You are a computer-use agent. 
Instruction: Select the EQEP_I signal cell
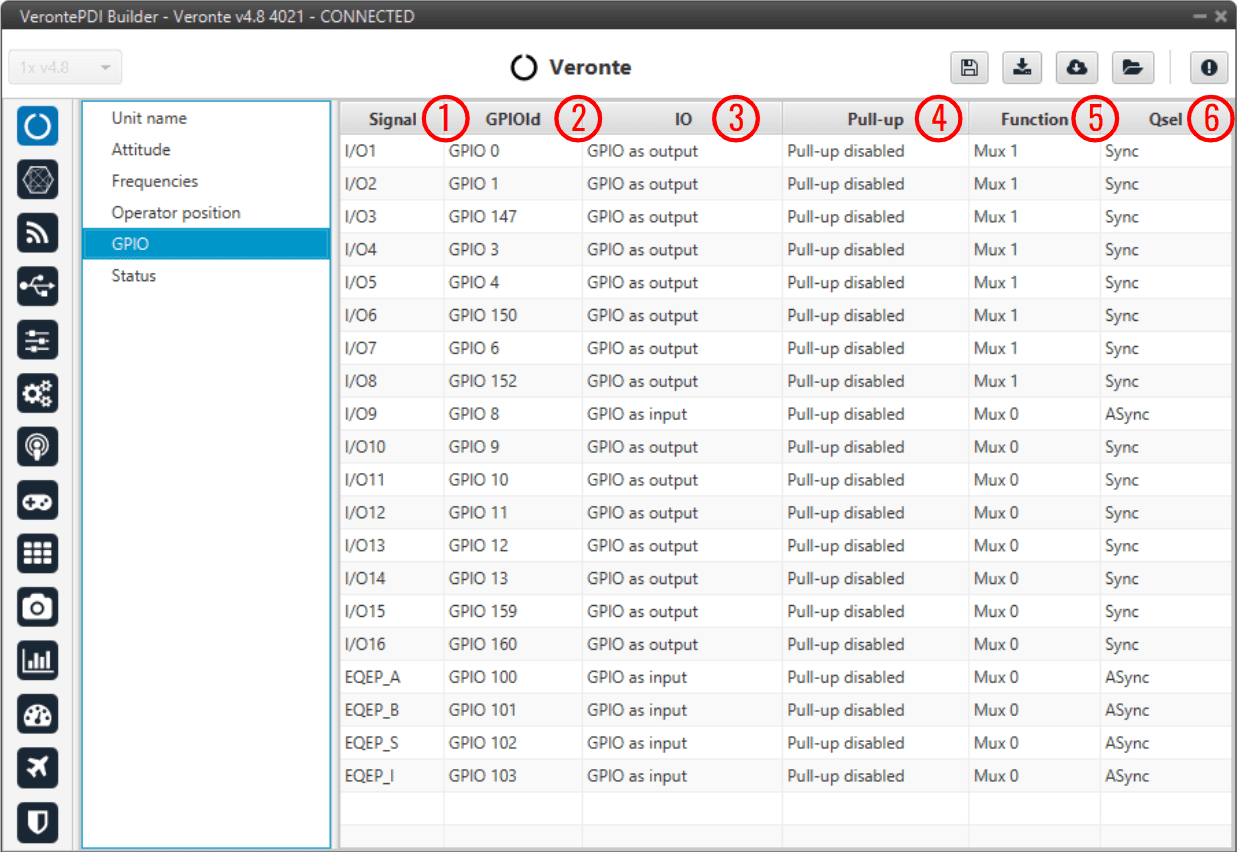392,777
